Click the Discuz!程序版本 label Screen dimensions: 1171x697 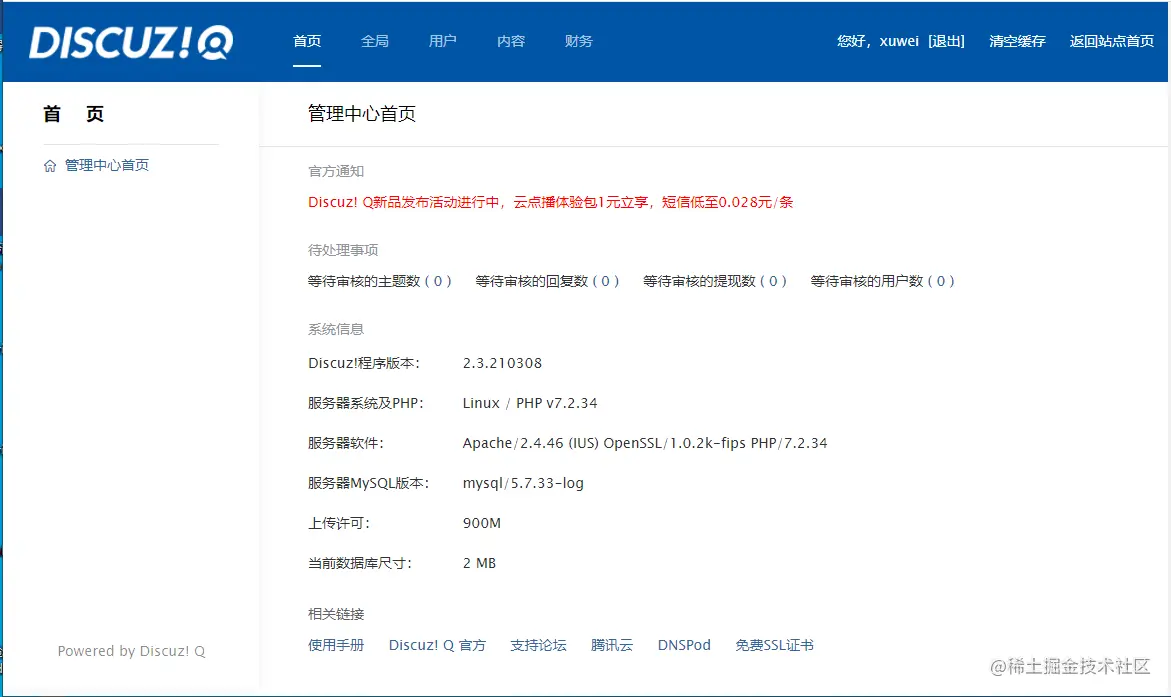click(x=364, y=363)
